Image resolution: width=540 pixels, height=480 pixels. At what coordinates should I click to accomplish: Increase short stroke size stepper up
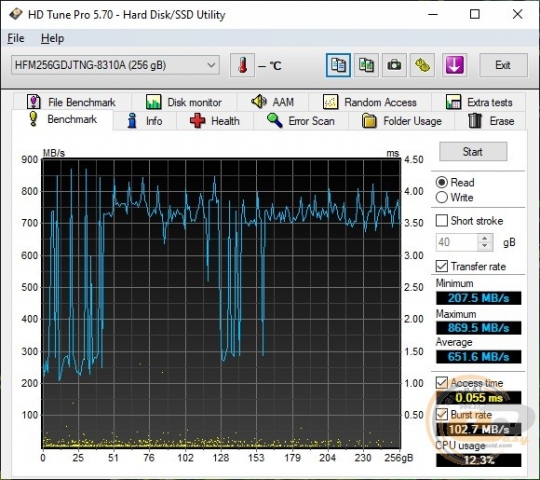click(x=485, y=238)
